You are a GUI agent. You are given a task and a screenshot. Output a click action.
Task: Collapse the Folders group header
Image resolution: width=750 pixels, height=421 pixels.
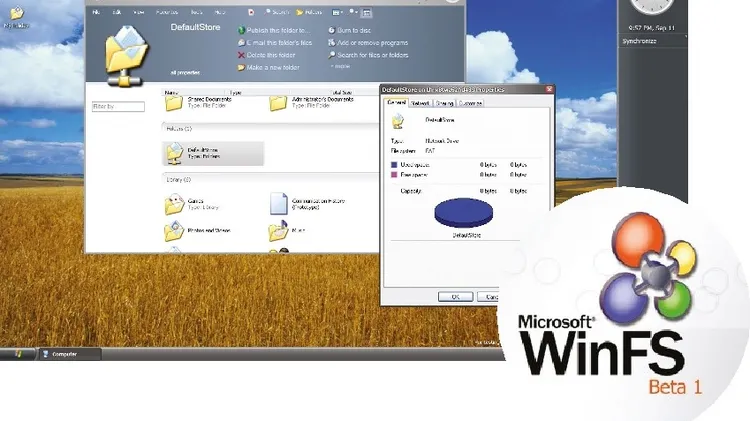[178, 129]
